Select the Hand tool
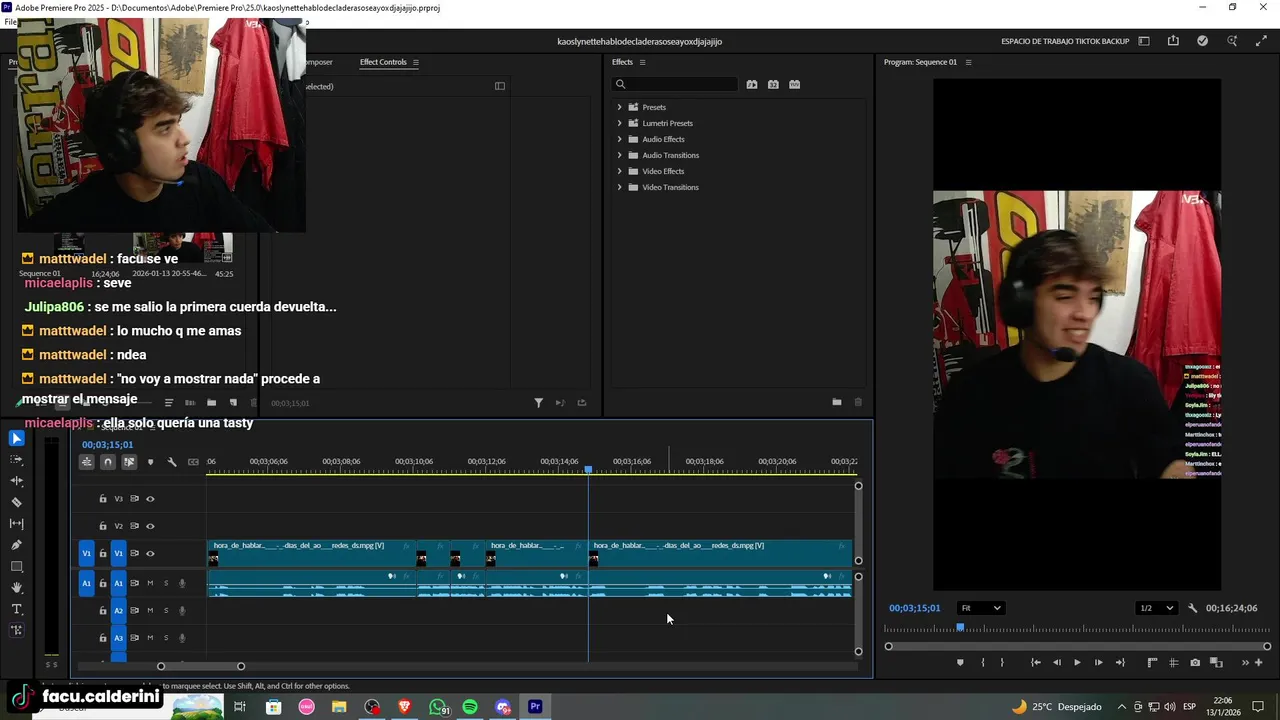This screenshot has height=720, width=1280. pos(16,588)
